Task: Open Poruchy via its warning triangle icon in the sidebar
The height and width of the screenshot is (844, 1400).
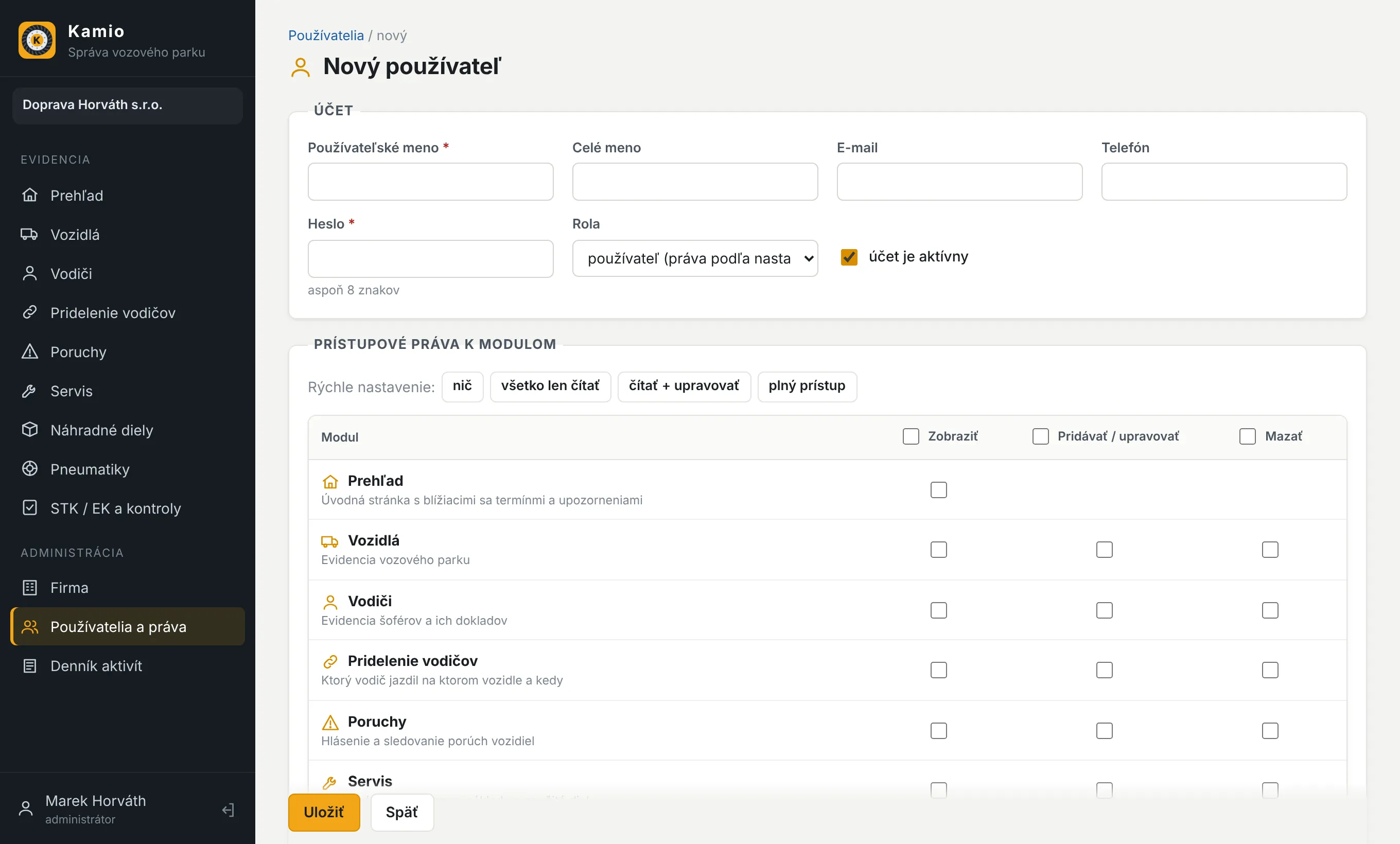Action: 29,352
